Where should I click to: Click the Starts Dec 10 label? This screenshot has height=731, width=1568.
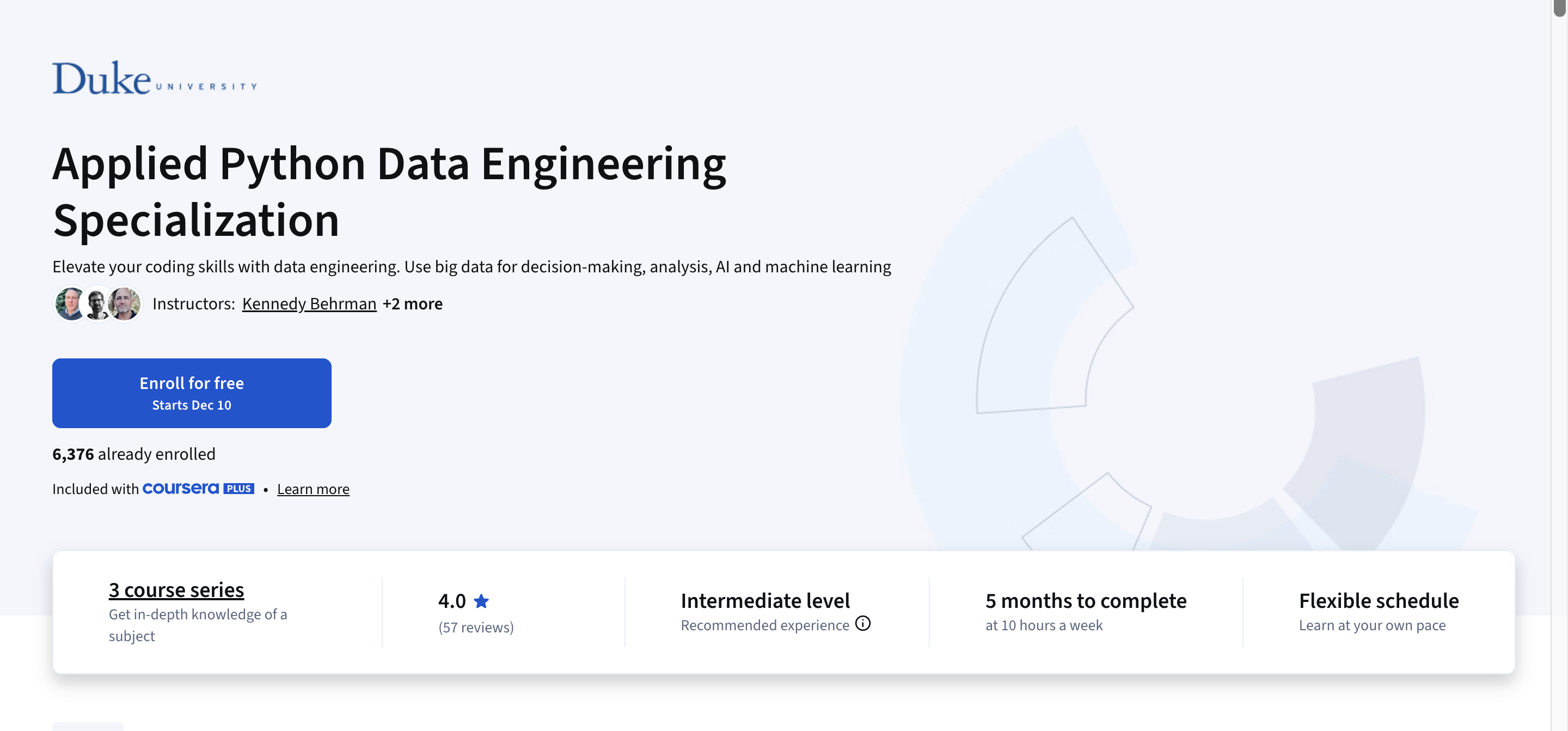(192, 405)
